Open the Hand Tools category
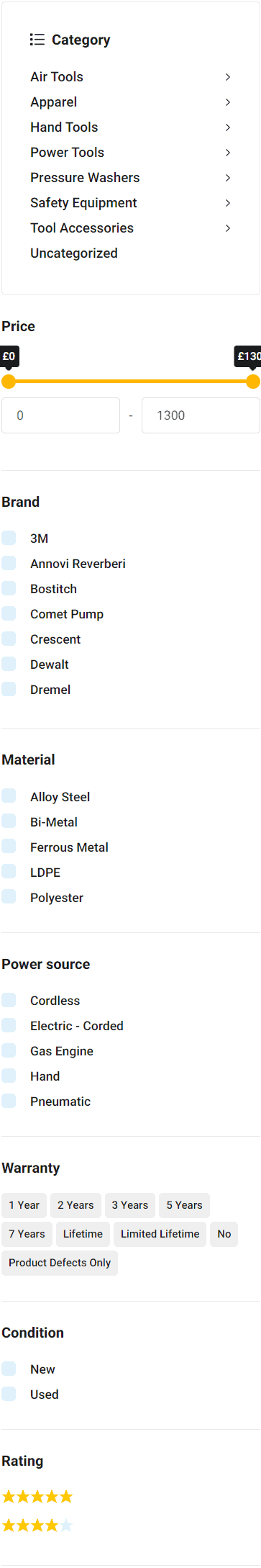This screenshot has width=261, height=1568. (64, 127)
